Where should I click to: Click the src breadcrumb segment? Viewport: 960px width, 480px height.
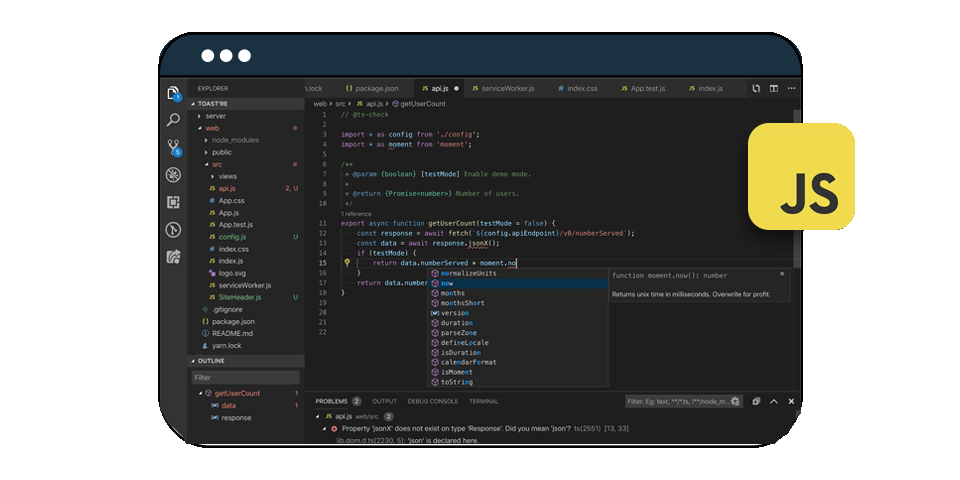[340, 103]
